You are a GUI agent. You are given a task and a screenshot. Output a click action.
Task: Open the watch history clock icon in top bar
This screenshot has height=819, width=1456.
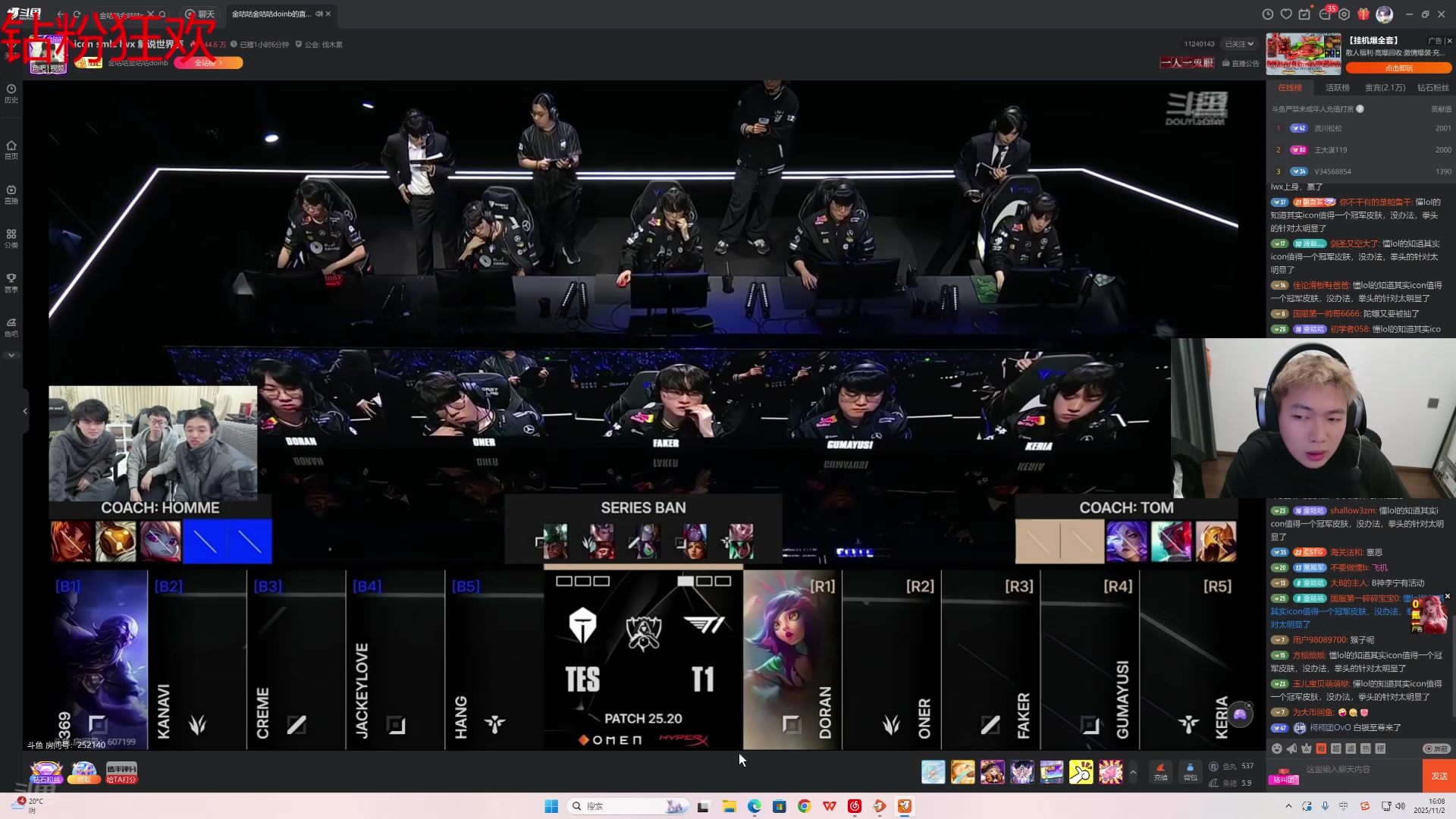pyautogui.click(x=1267, y=14)
